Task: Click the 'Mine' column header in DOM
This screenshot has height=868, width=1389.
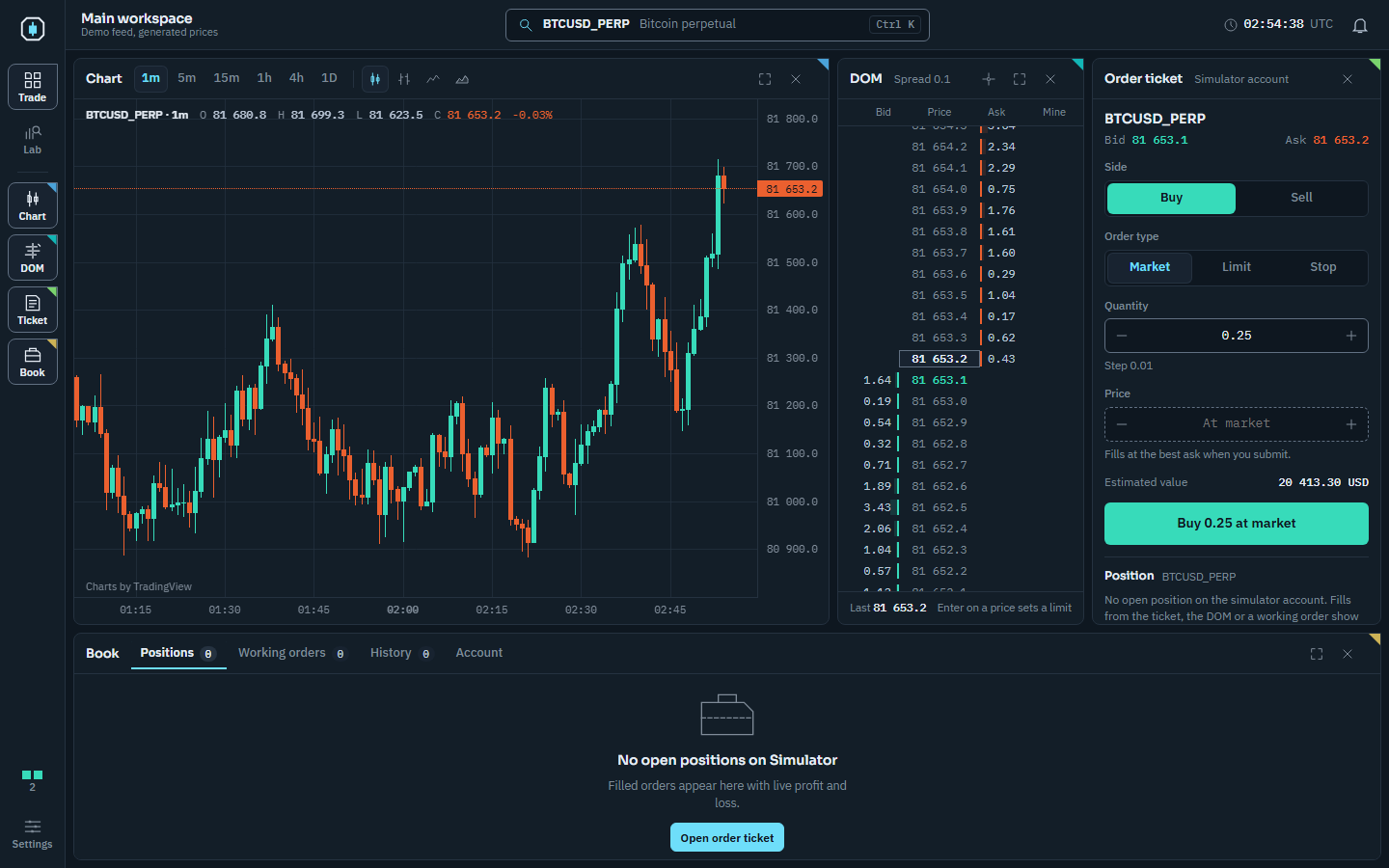Action: pyautogui.click(x=1054, y=112)
